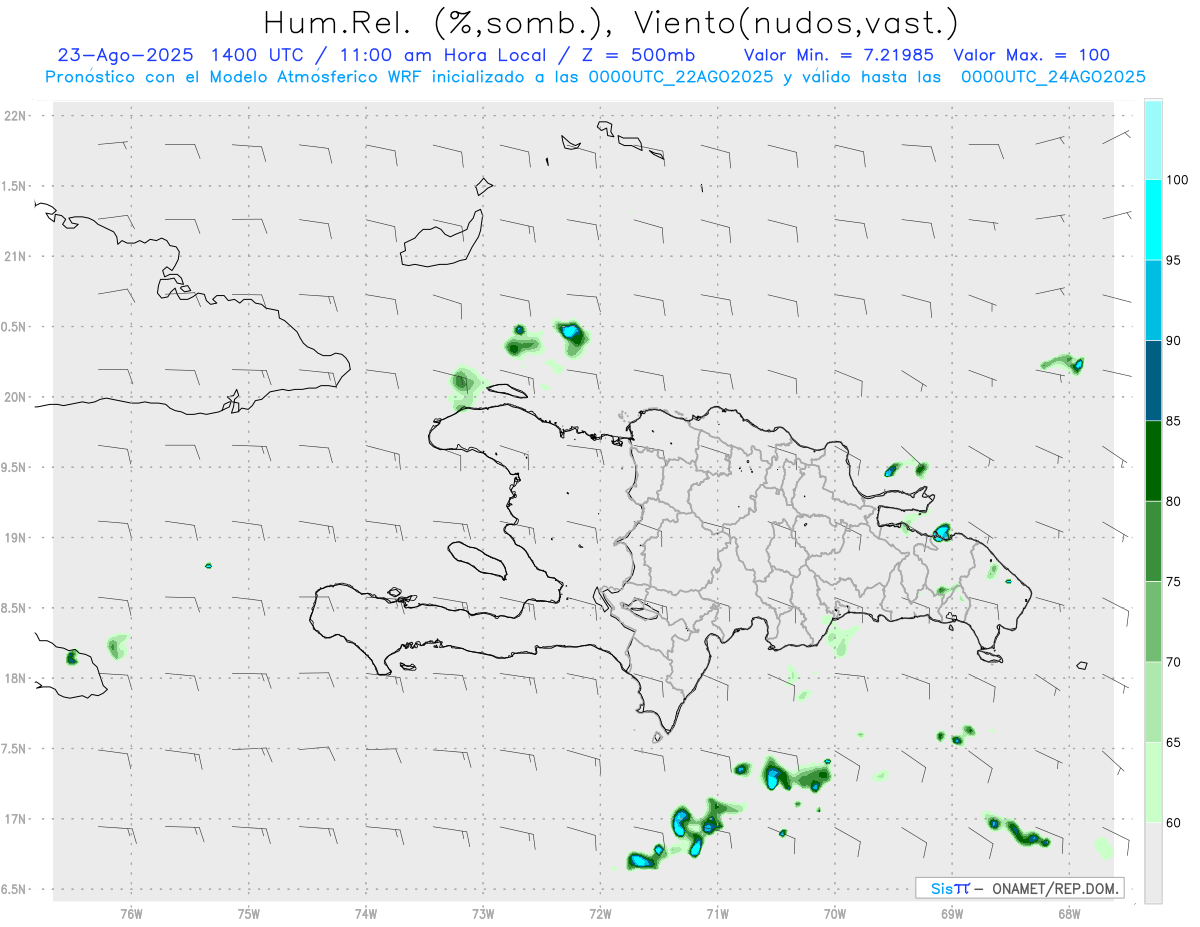Viewport: 1200px width, 927px height.
Task: Click the 65–70 light green legend band
Action: click(1153, 702)
